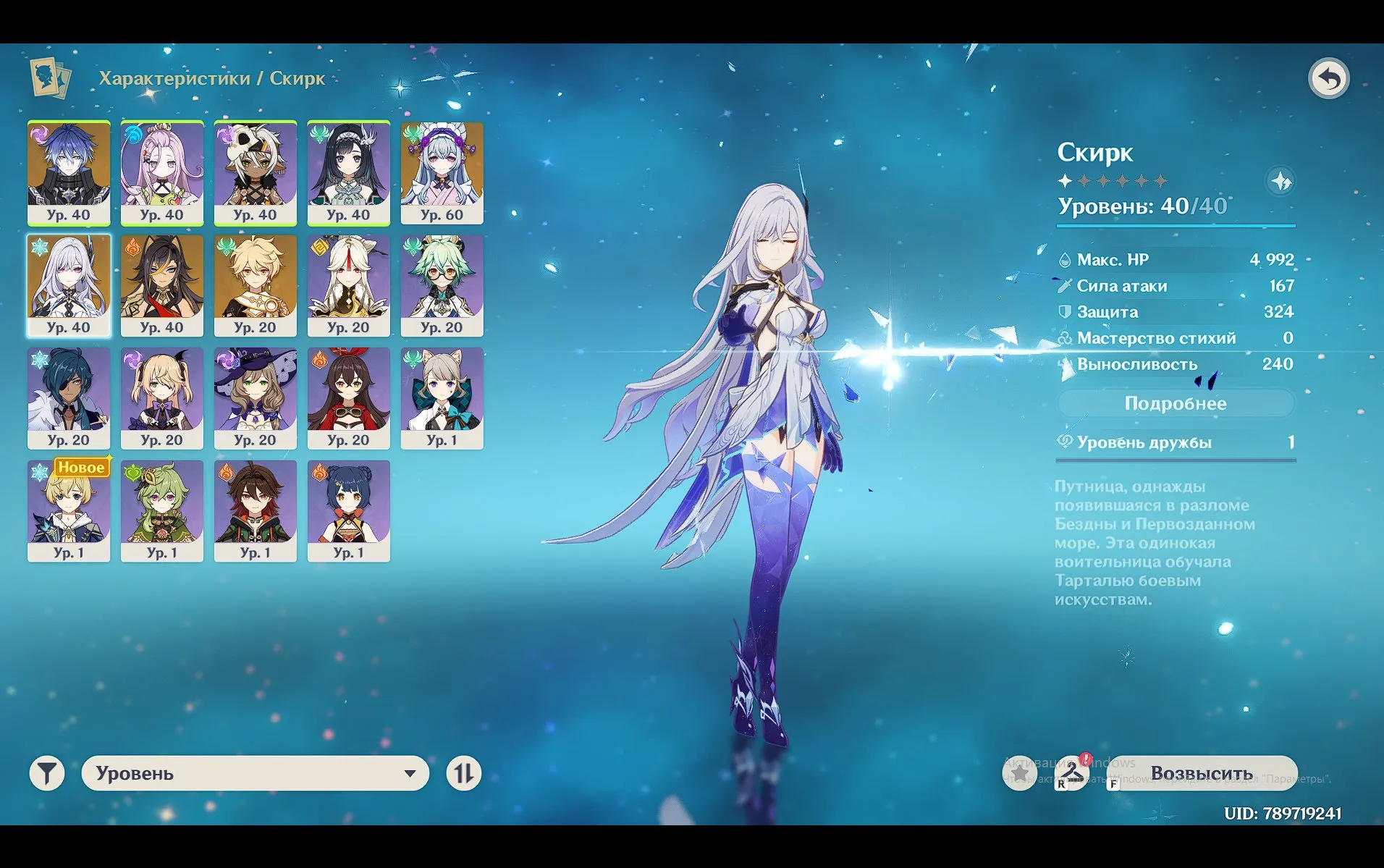Toggle the ascending/descending sort order icon

(464, 773)
